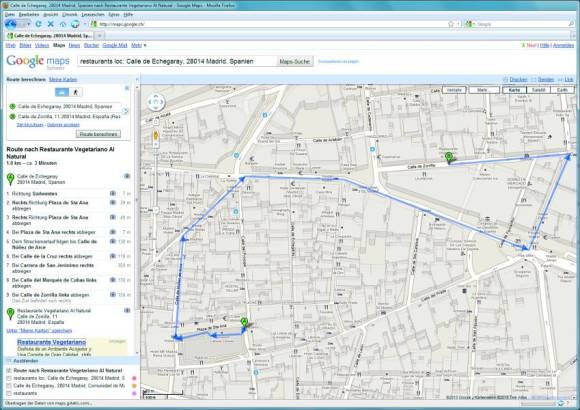
Task: Open Street View camera icon for step 1 Südwesten
Action: click(x=113, y=194)
